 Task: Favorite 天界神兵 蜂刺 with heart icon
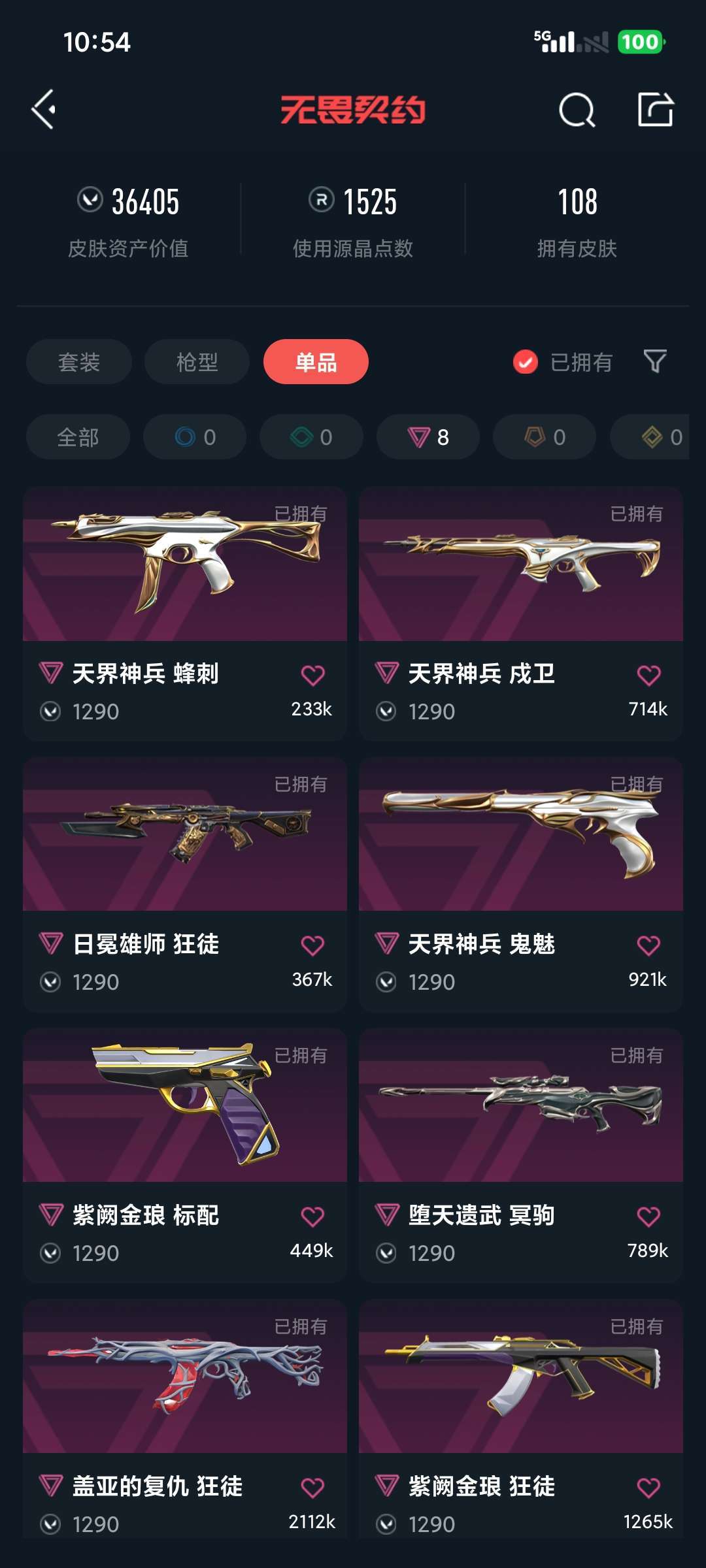coord(313,675)
